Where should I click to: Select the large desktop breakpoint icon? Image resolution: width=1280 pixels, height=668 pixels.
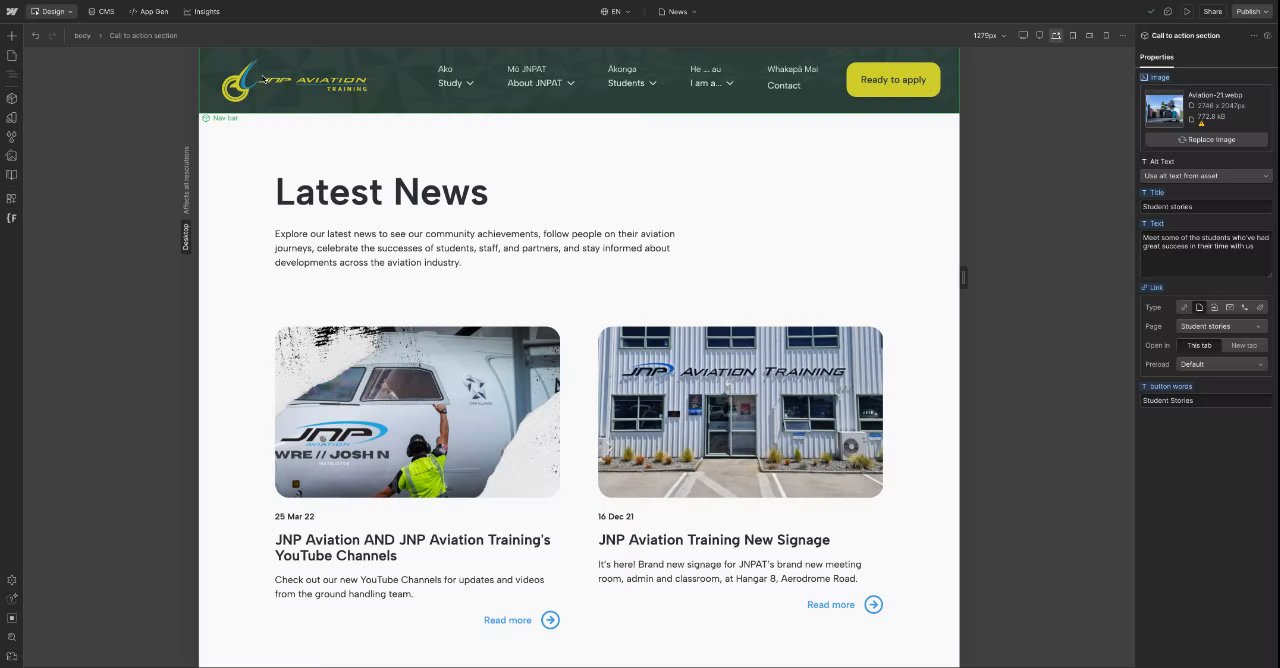coord(1023,36)
